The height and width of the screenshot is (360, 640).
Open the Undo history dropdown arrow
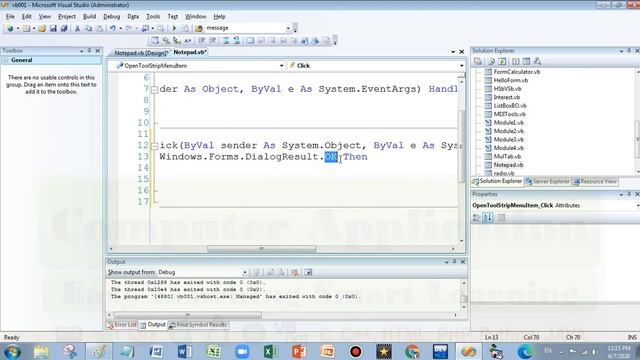120,28
